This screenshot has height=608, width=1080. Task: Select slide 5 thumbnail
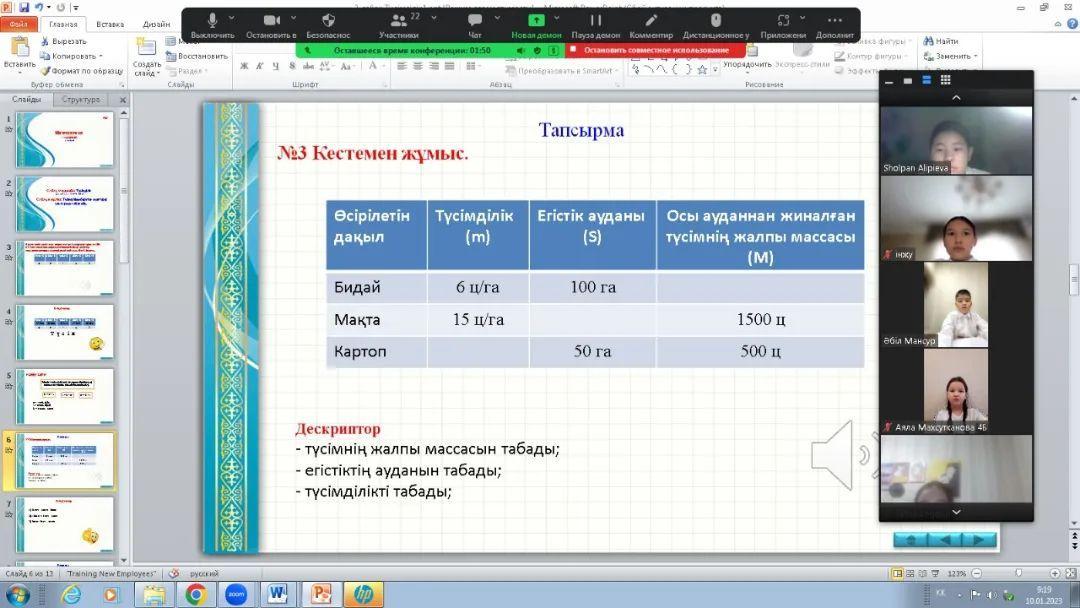(x=65, y=396)
